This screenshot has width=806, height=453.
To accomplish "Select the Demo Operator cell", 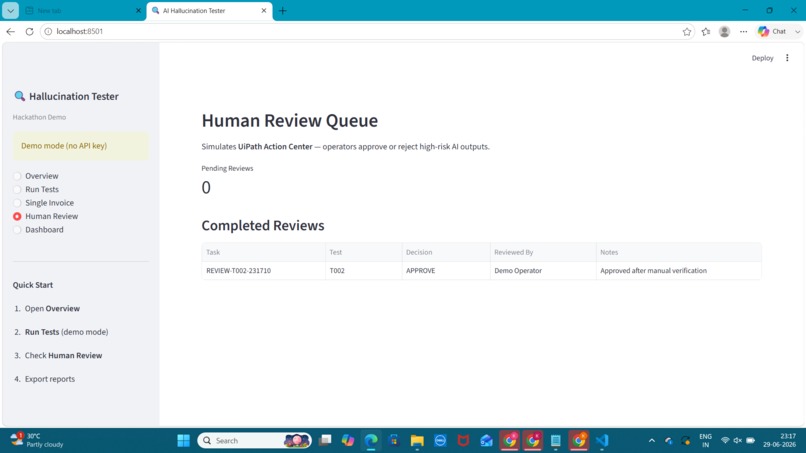I will coord(543,270).
